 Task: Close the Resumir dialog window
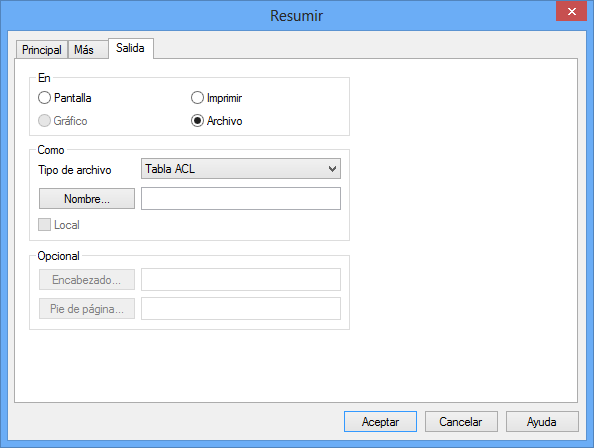point(571,11)
